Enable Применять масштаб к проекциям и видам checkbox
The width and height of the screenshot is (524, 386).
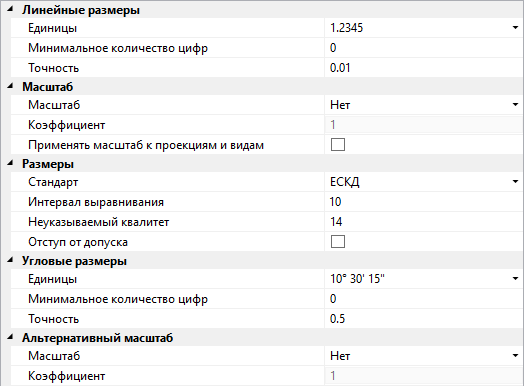point(338,145)
